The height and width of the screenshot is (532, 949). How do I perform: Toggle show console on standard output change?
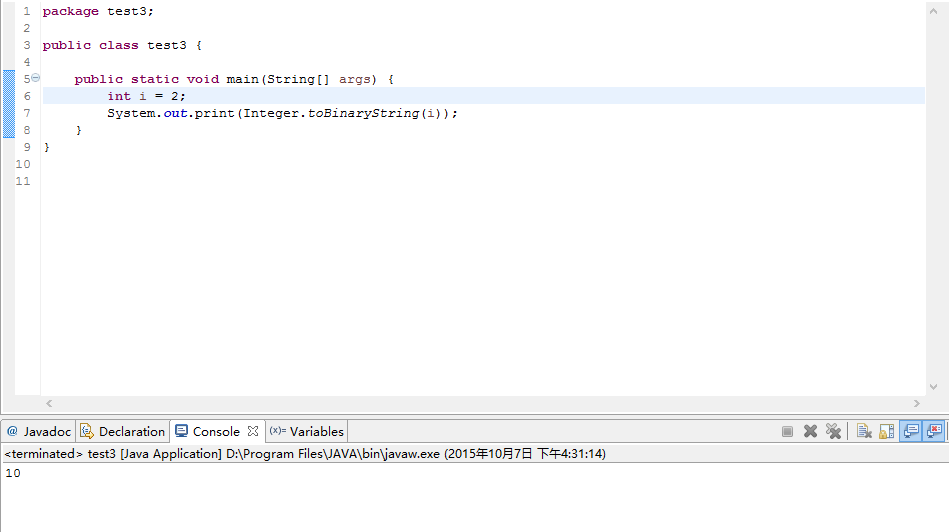tap(910, 432)
